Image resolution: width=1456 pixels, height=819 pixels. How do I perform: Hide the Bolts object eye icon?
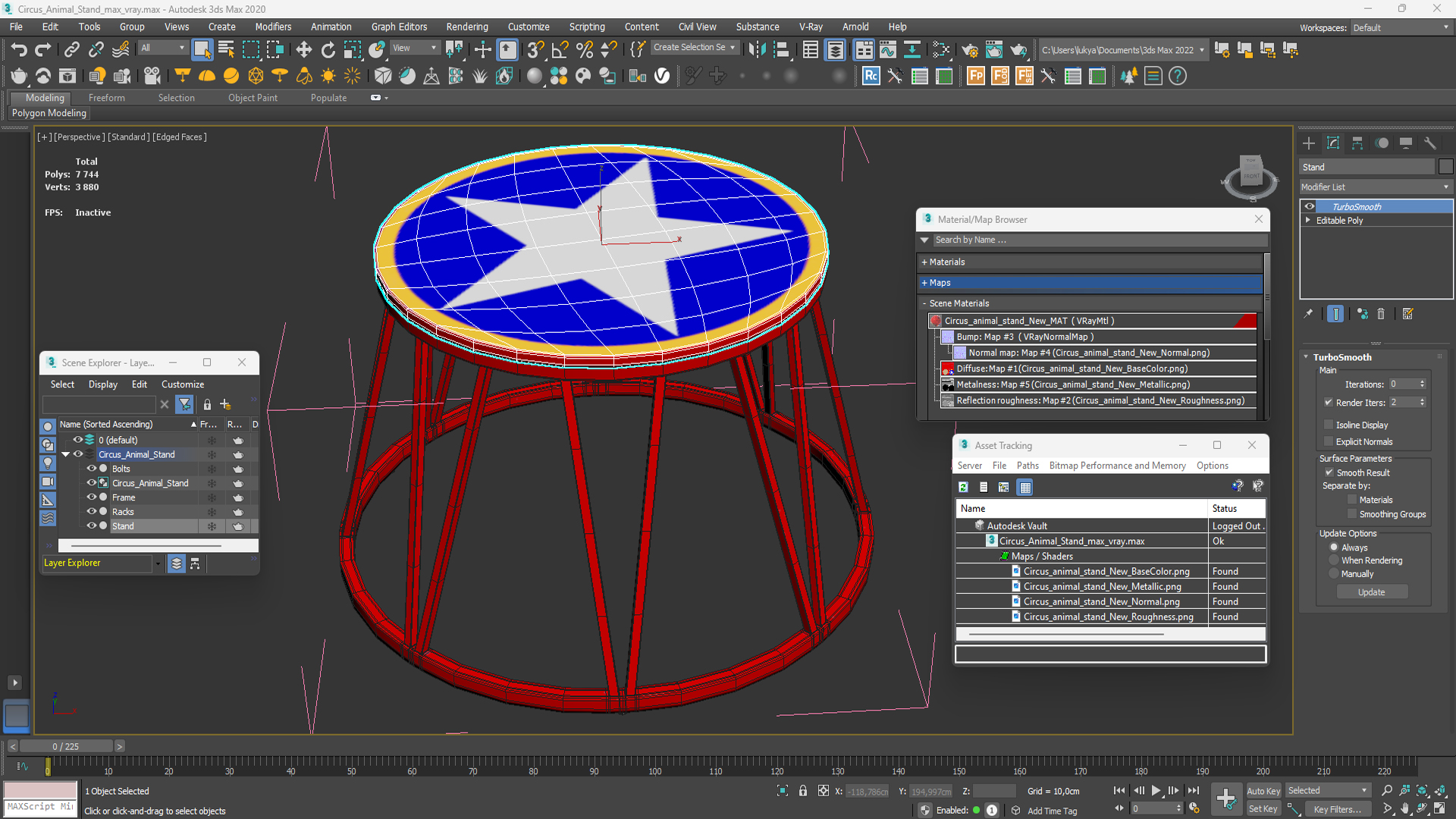tap(92, 469)
